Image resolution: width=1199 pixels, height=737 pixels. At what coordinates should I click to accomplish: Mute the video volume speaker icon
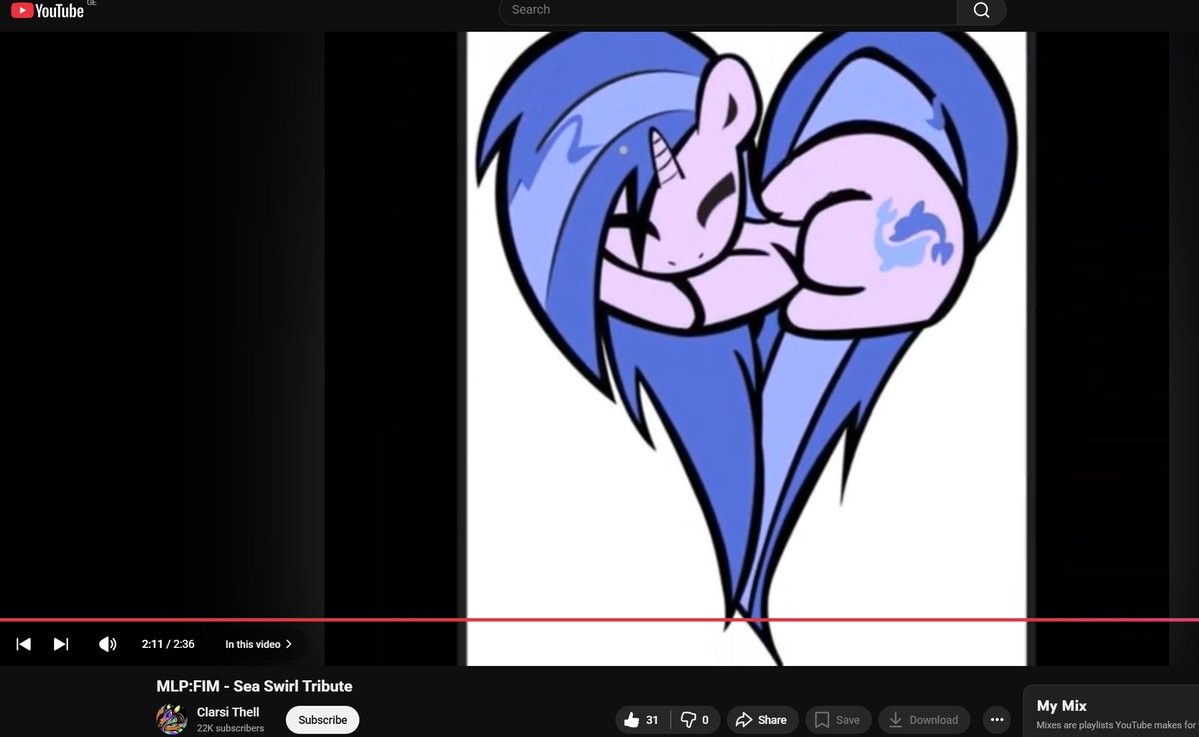point(108,644)
